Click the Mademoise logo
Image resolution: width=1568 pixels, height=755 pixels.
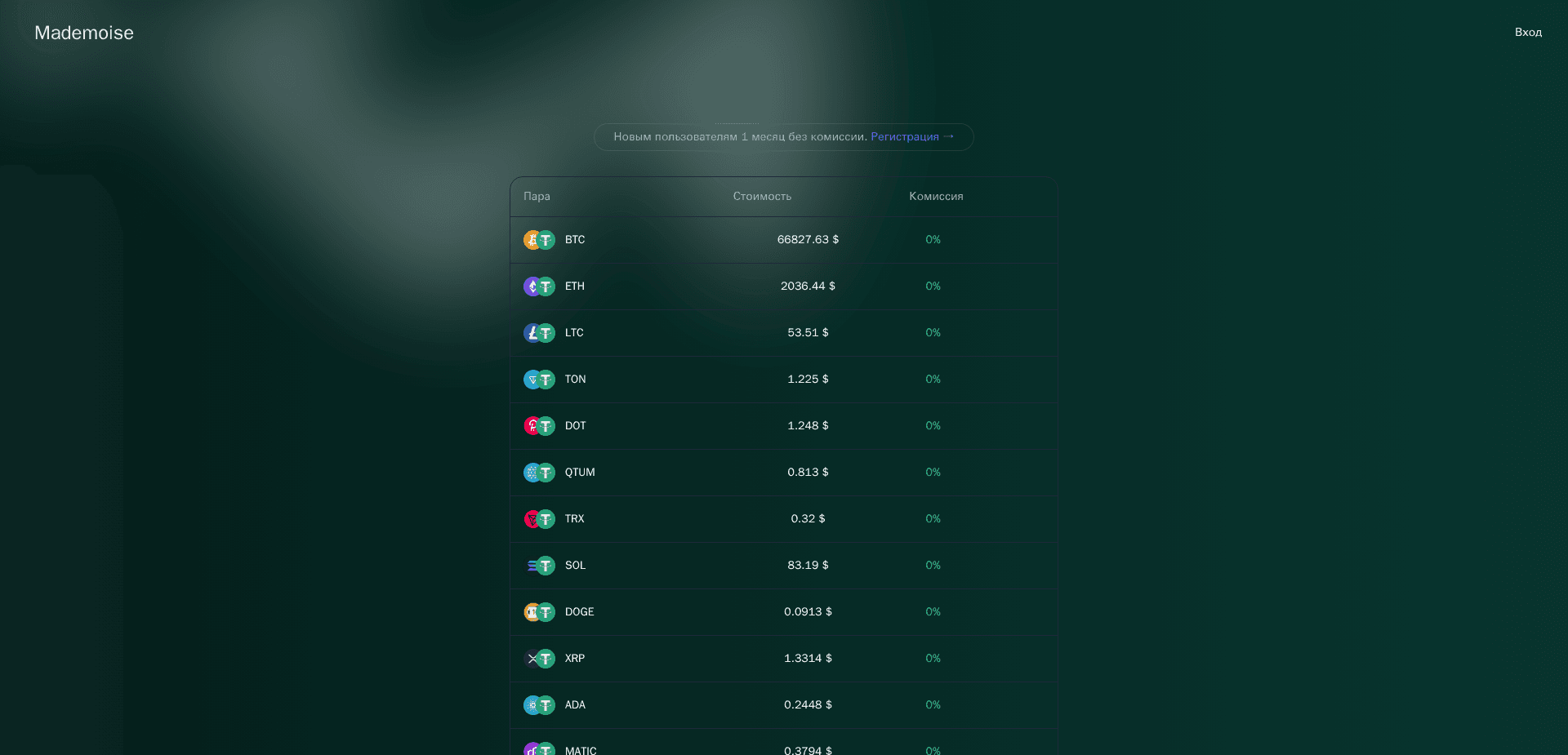coord(83,33)
